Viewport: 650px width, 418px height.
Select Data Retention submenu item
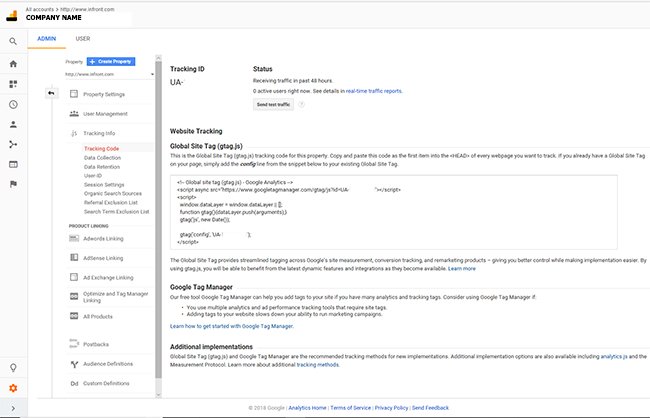point(102,167)
